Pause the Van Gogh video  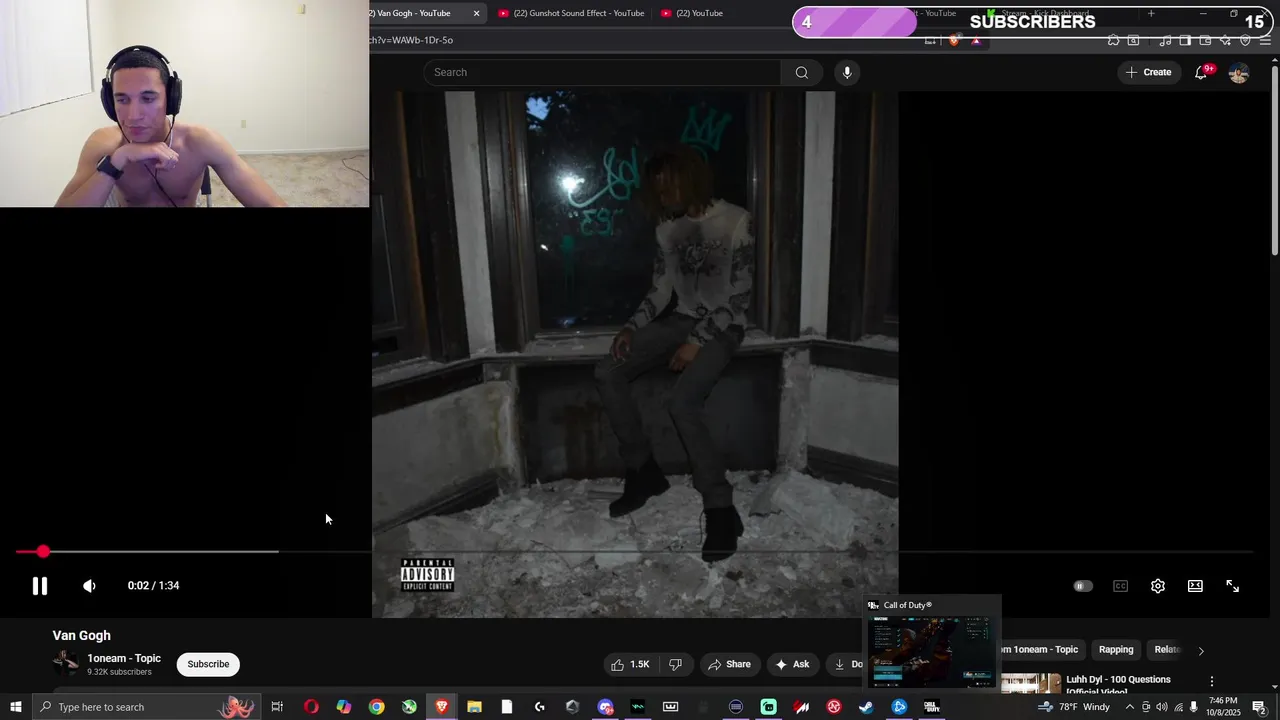(x=39, y=586)
